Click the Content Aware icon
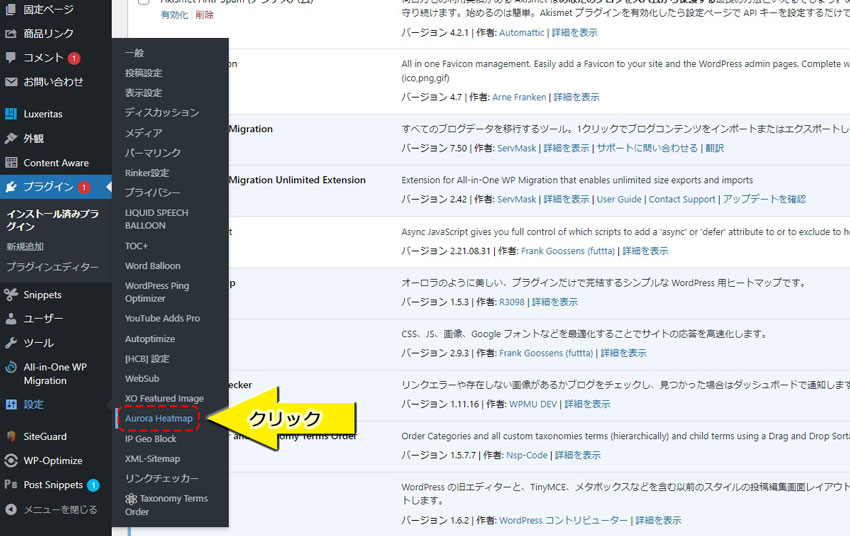 (11, 163)
